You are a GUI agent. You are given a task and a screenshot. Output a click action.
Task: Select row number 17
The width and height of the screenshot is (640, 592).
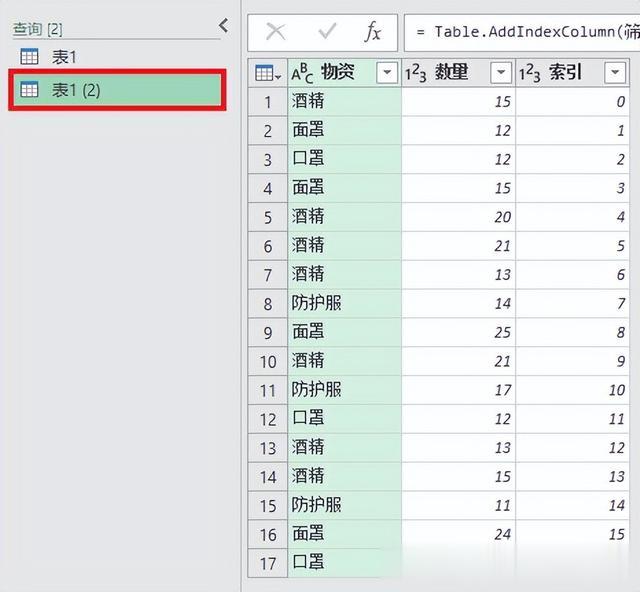pyautogui.click(x=268, y=564)
